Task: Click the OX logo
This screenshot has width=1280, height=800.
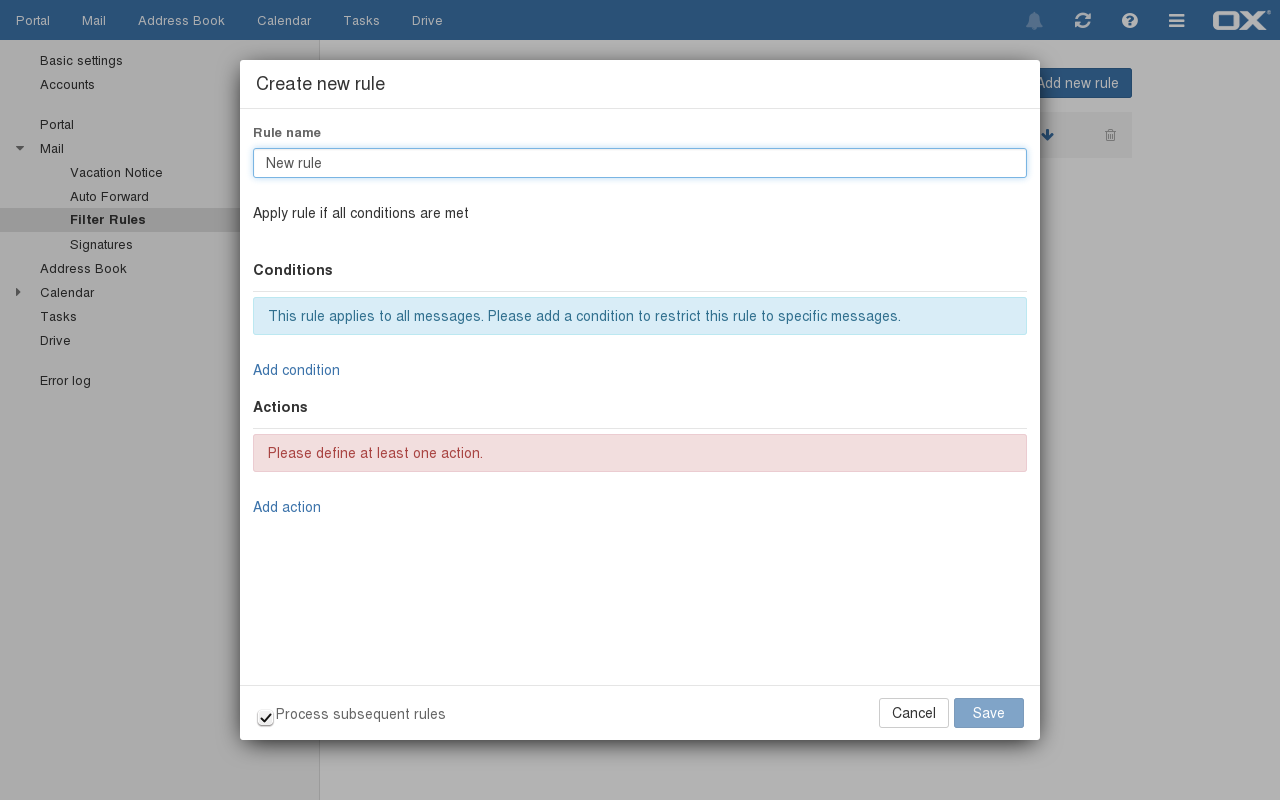Action: 1241,21
